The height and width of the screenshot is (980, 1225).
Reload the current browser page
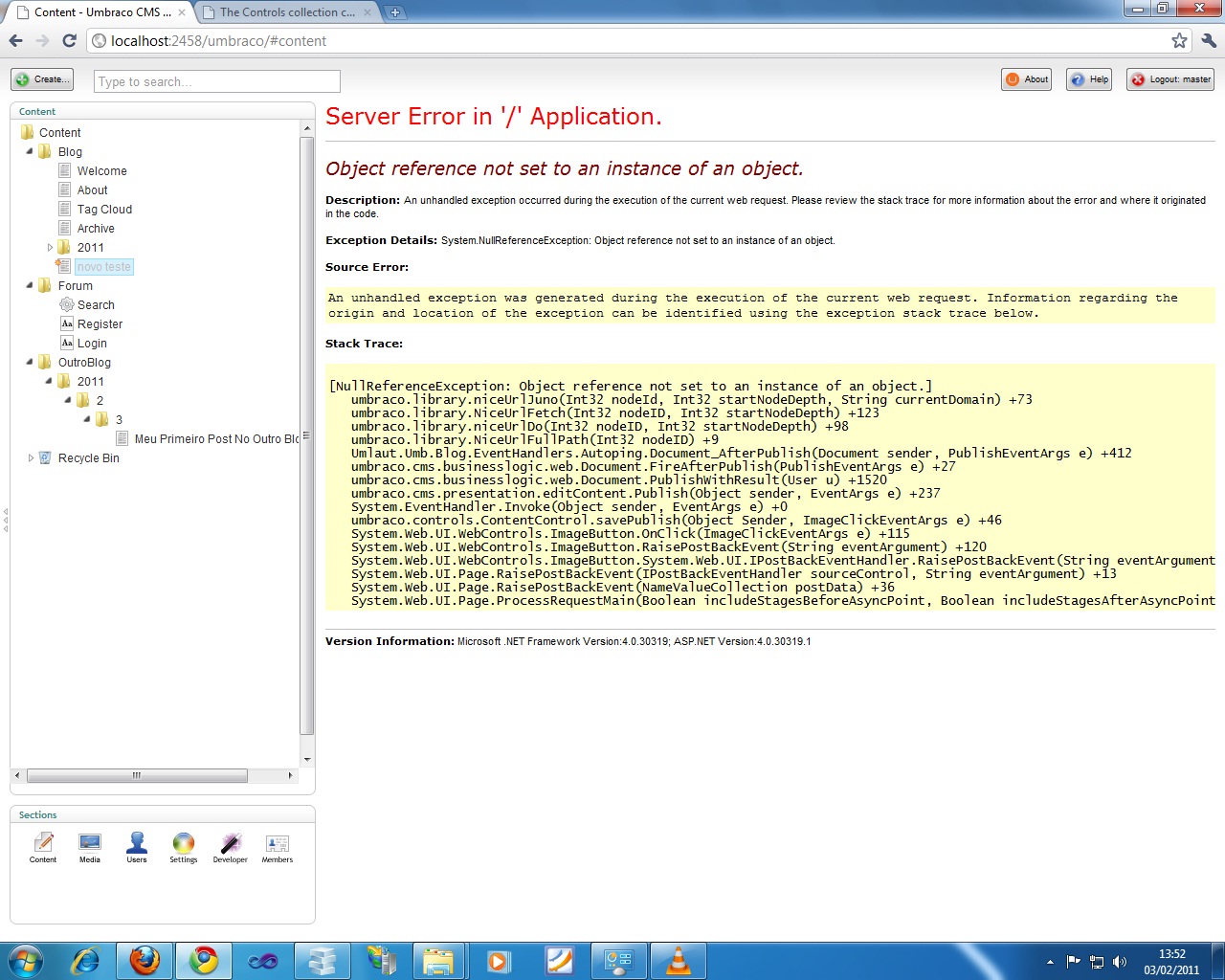pyautogui.click(x=69, y=40)
